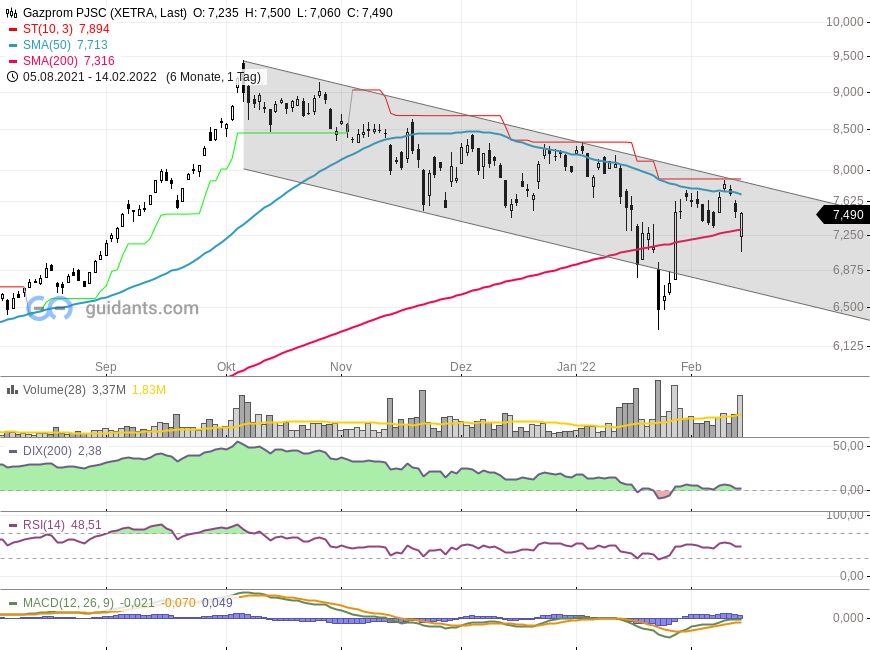Click the bar-chart icon next to Volume(28)
This screenshot has height=650, width=870.
tap(12, 390)
